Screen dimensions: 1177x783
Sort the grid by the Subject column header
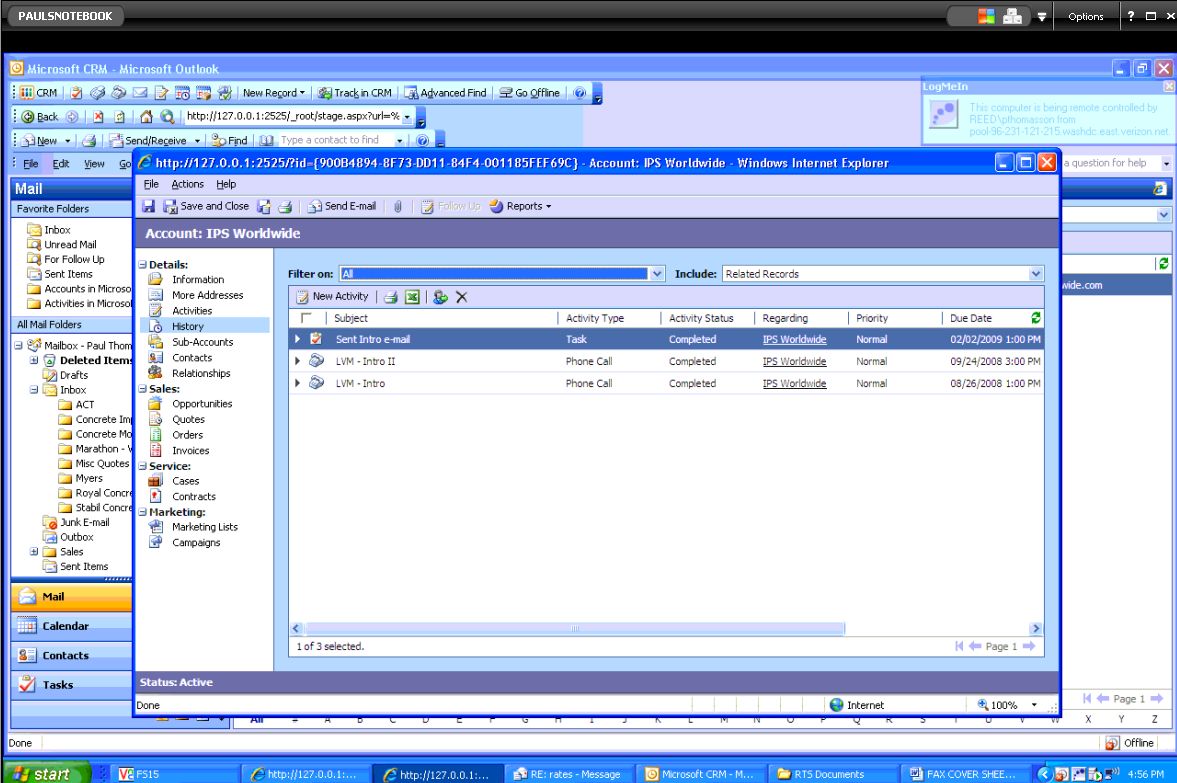click(351, 318)
